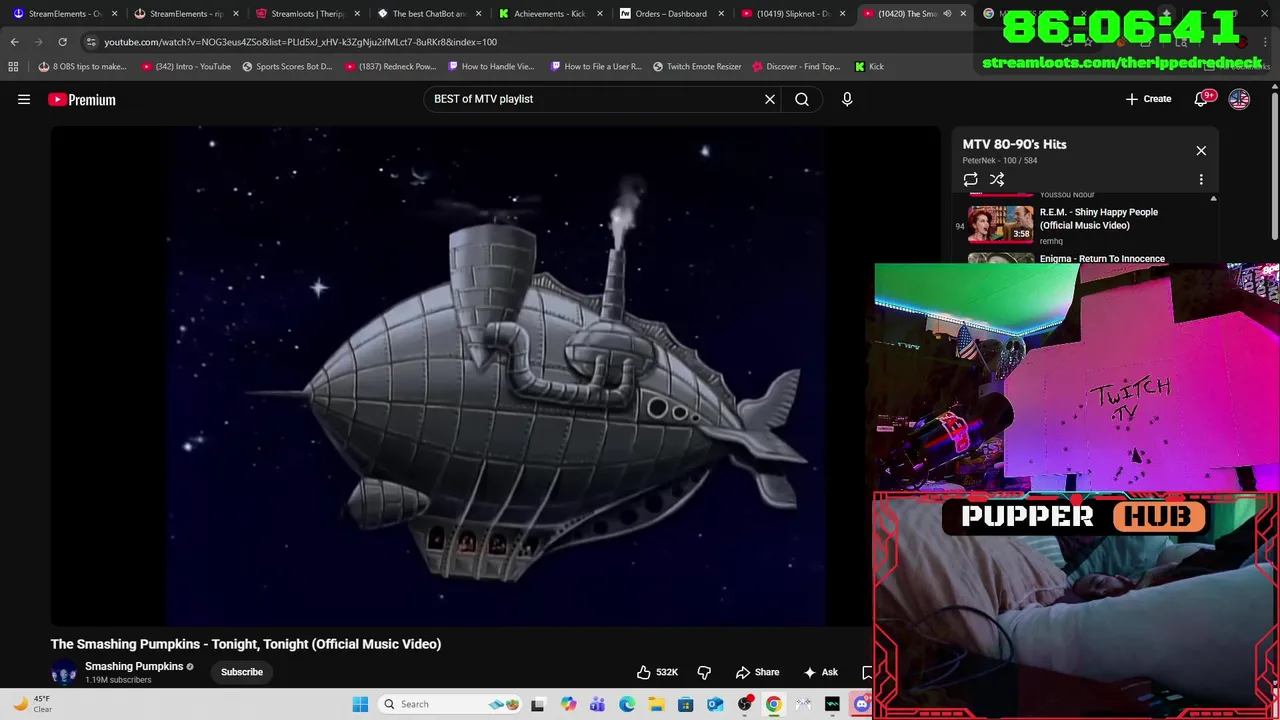Click the magnifier search button
This screenshot has height=720, width=1280.
click(802, 99)
